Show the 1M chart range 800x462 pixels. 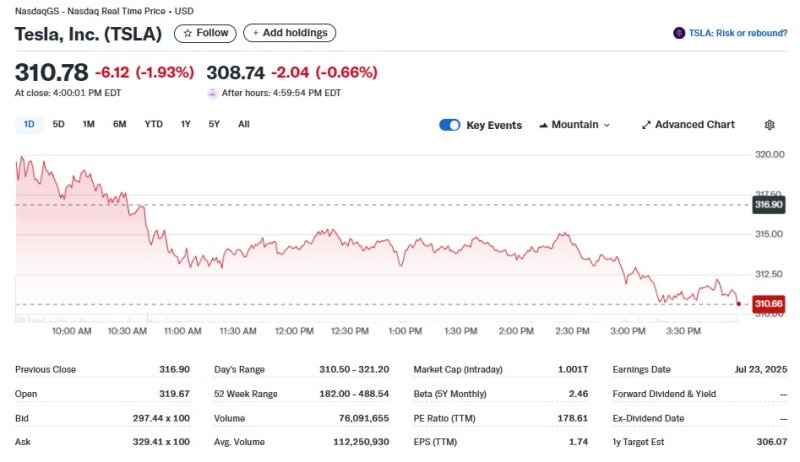pos(89,124)
